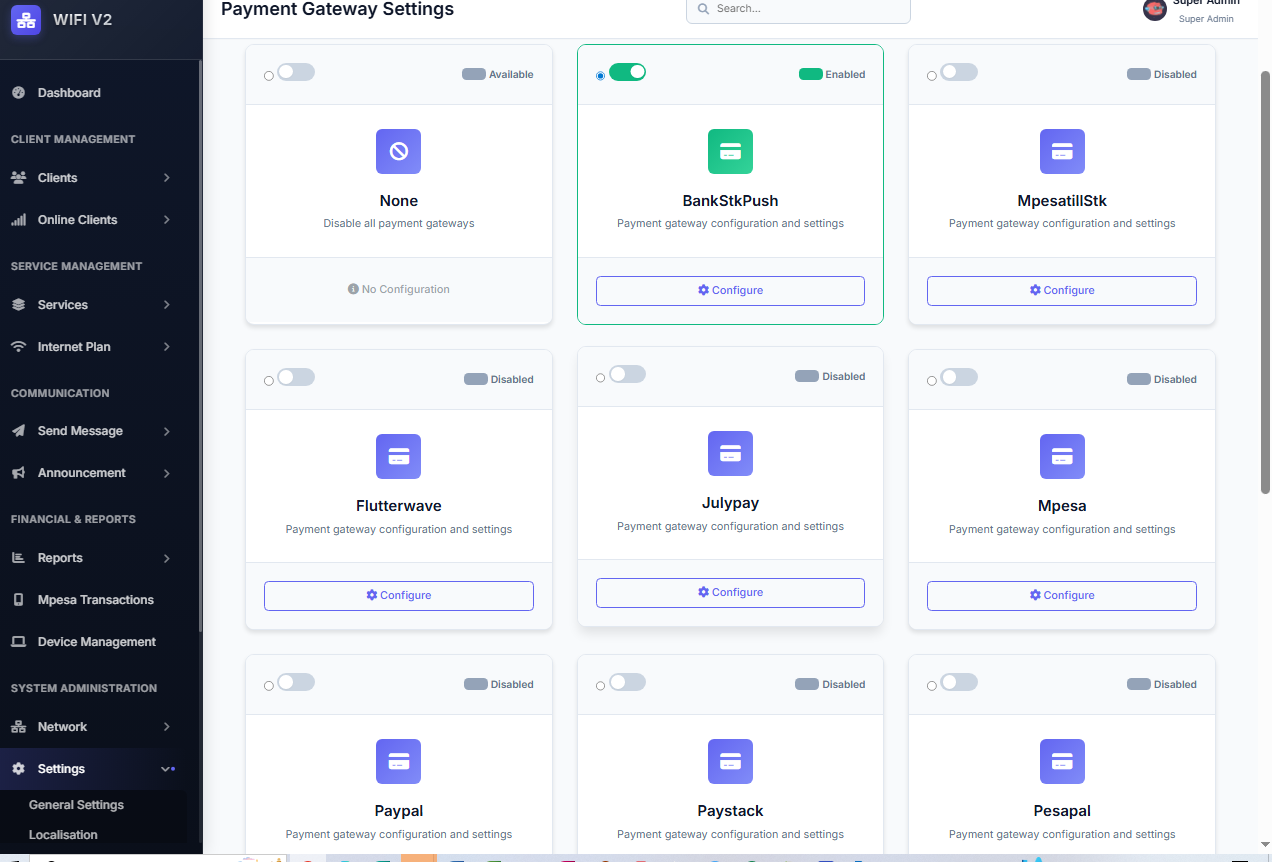This screenshot has height=862, width=1272.
Task: Click the Search input field
Action: [805, 9]
